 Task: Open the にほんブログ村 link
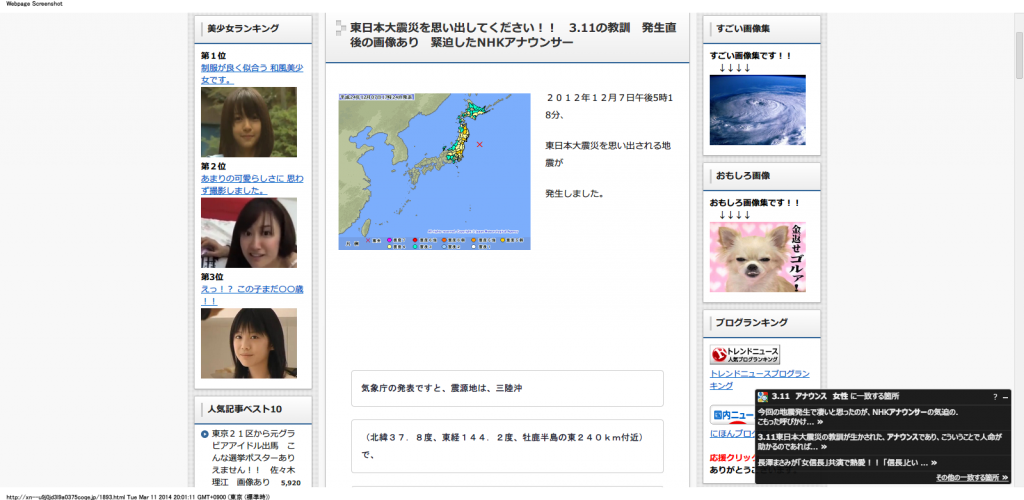click(731, 433)
